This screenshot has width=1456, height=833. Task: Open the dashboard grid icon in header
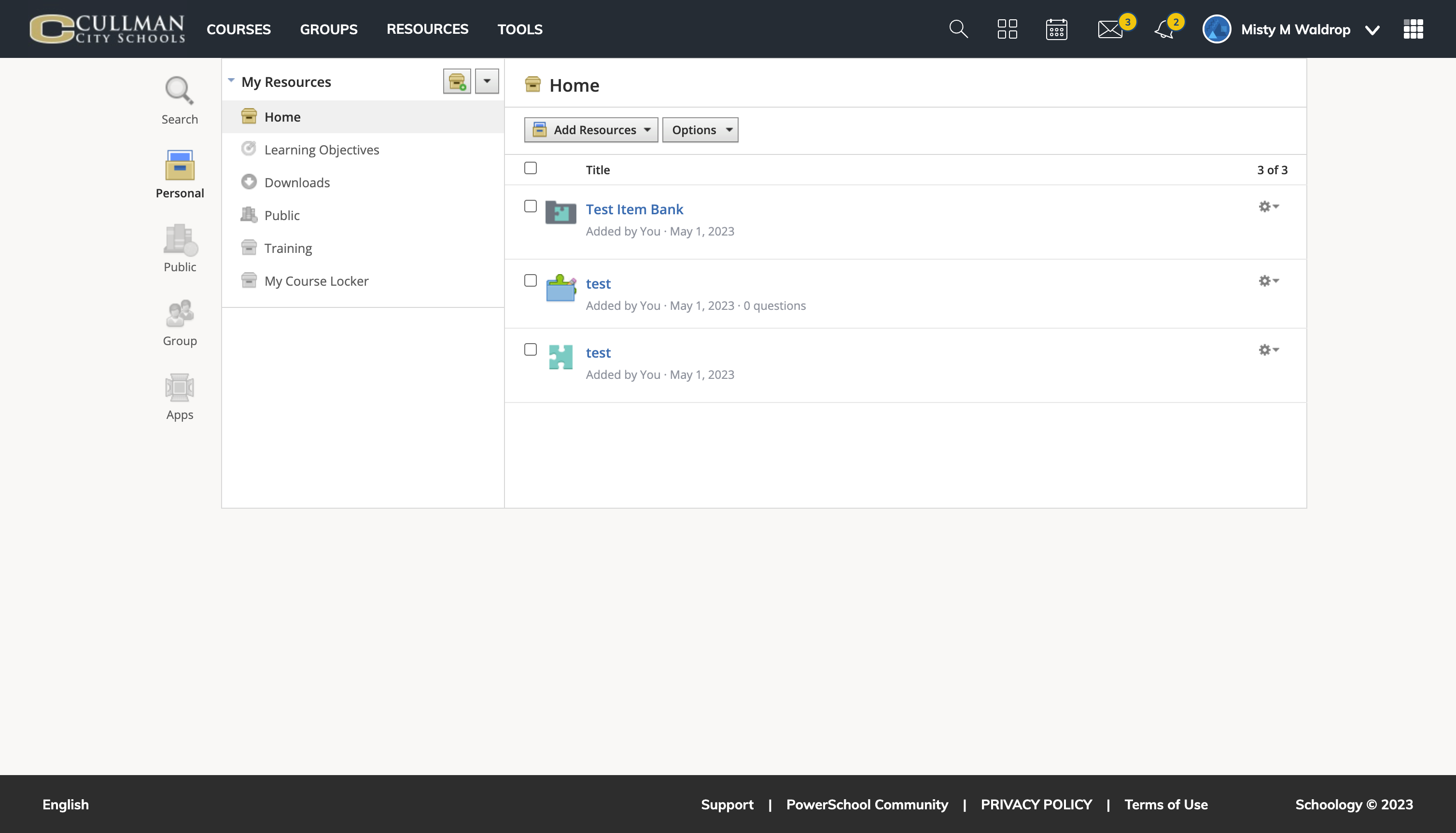(1007, 29)
